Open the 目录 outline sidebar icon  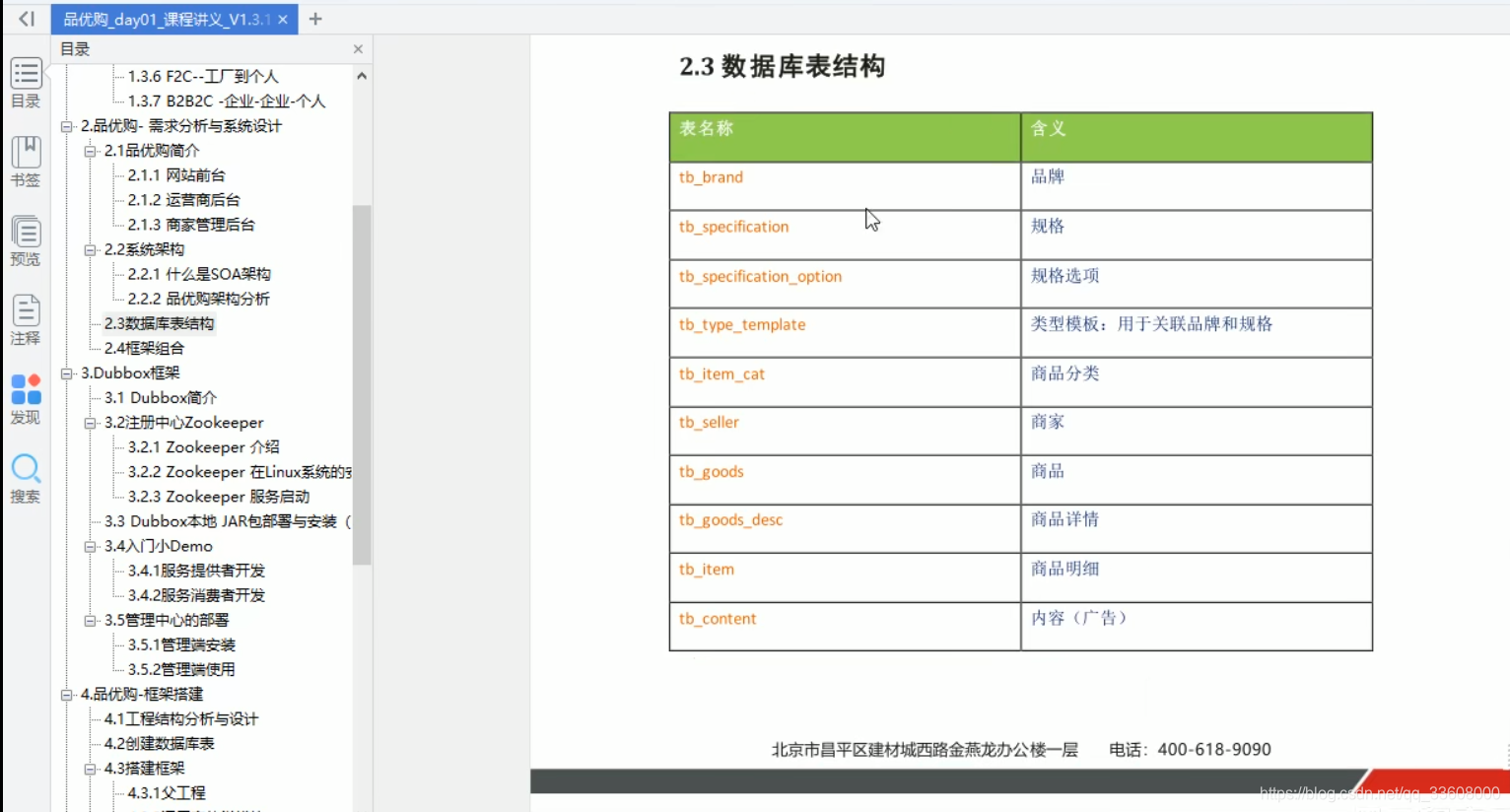[26, 83]
